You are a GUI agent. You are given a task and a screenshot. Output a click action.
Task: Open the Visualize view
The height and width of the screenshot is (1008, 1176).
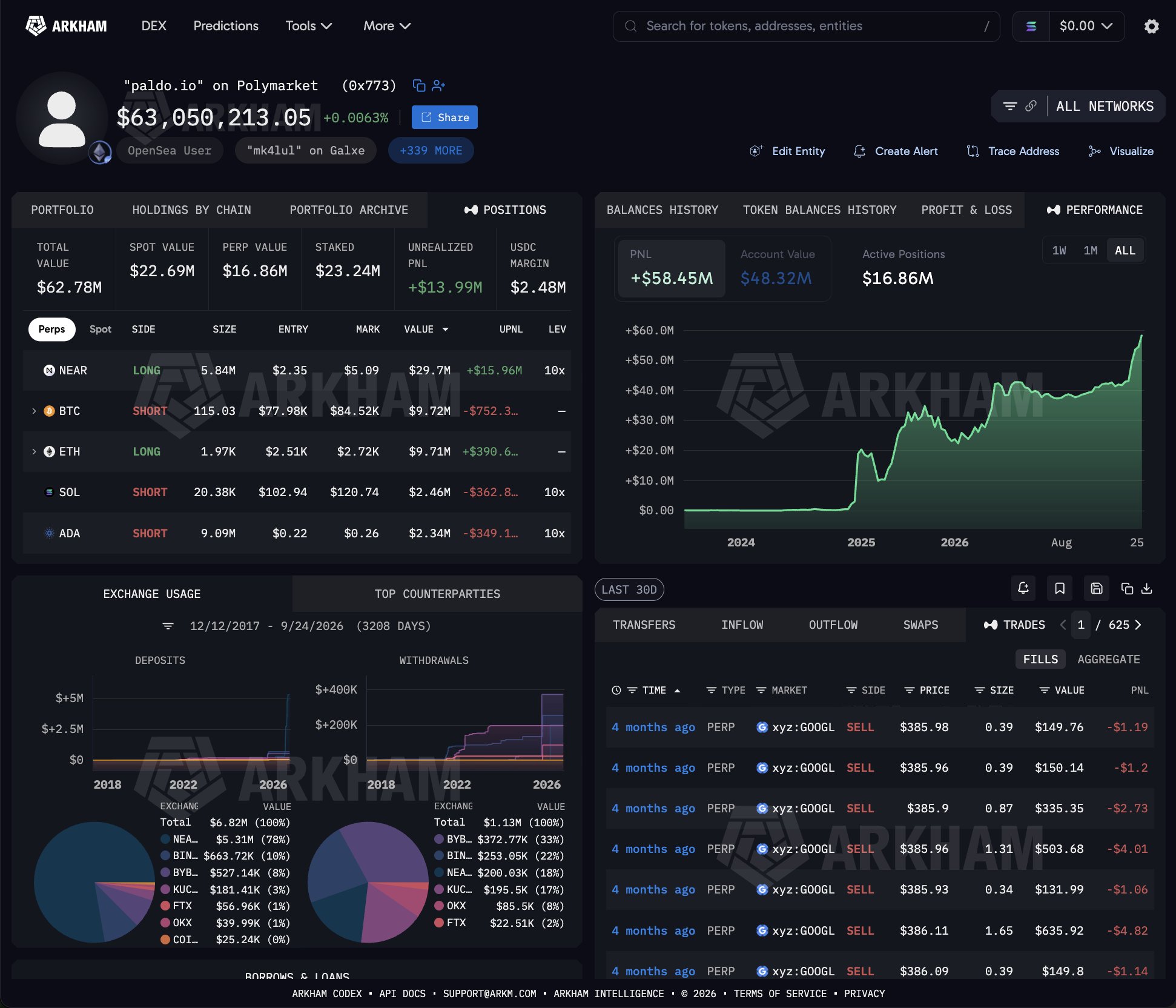click(x=1121, y=151)
